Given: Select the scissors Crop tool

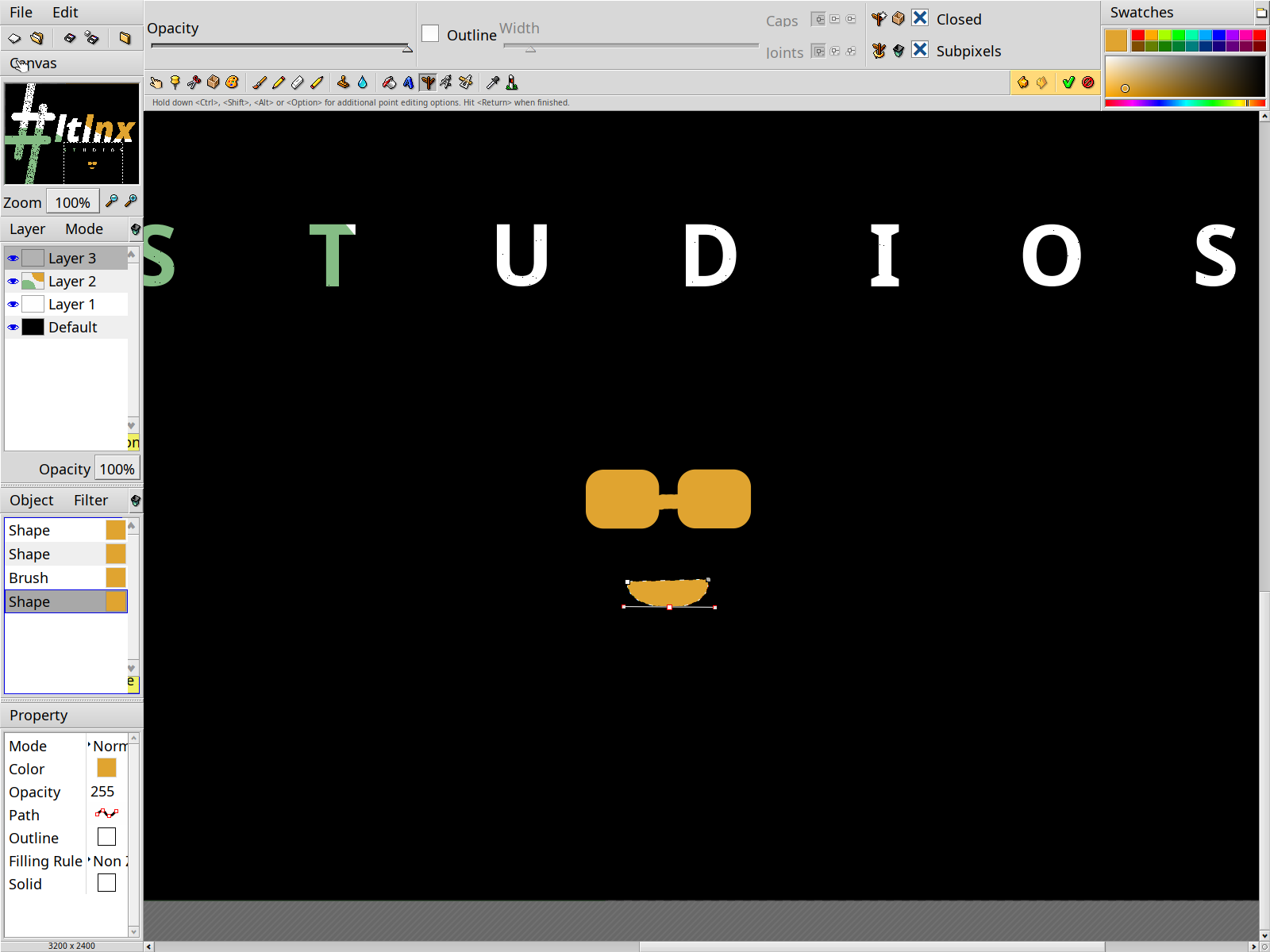Looking at the screenshot, I should (194, 83).
